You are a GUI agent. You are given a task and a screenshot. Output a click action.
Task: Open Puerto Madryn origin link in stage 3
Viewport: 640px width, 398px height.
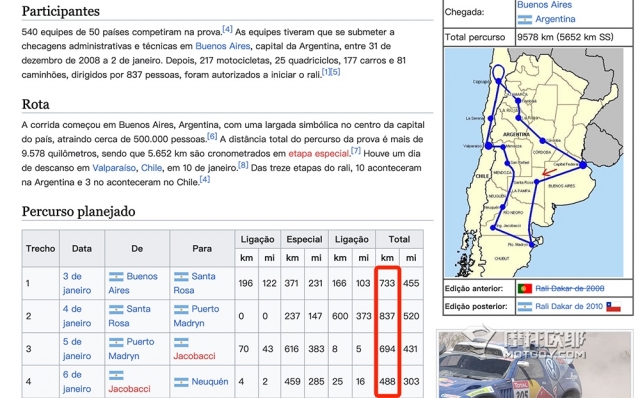(x=131, y=349)
